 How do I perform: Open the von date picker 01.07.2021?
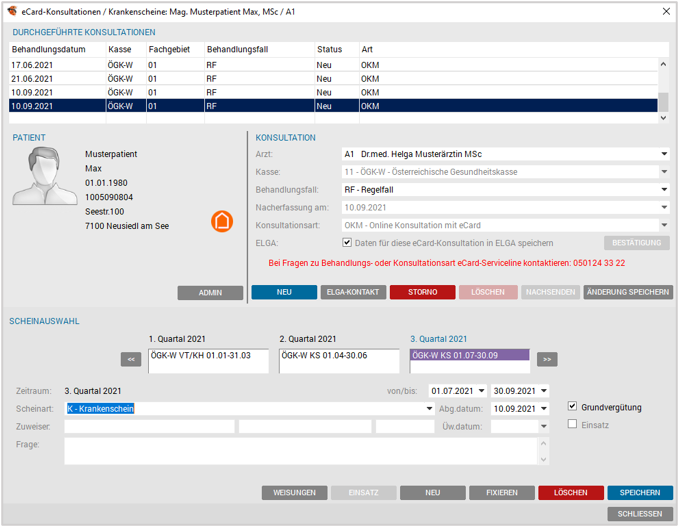coord(482,391)
